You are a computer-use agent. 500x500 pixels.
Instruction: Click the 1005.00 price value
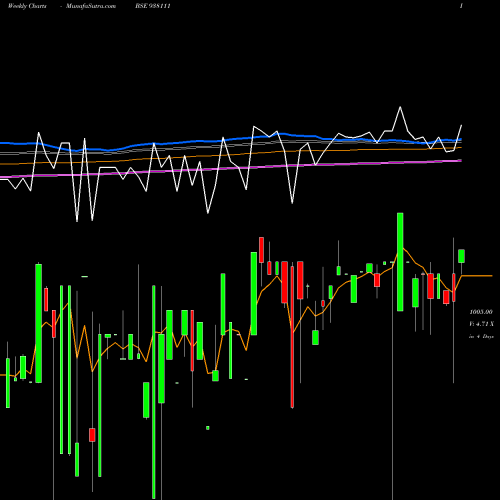481,312
